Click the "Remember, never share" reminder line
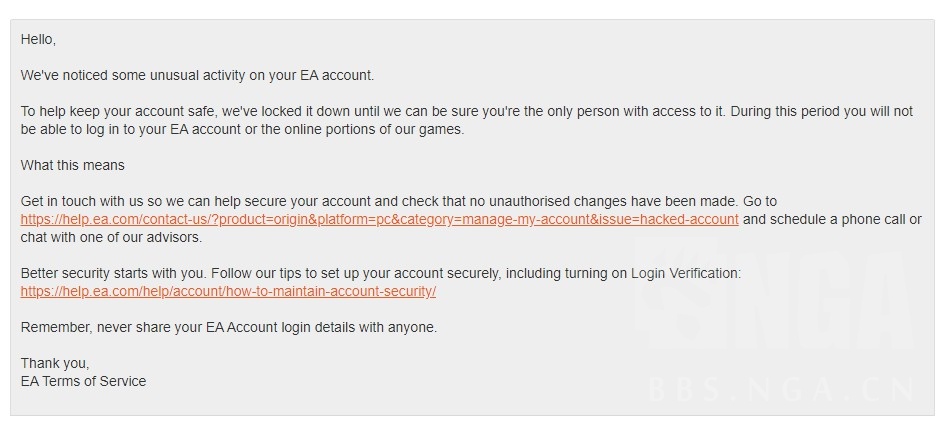 click(229, 327)
